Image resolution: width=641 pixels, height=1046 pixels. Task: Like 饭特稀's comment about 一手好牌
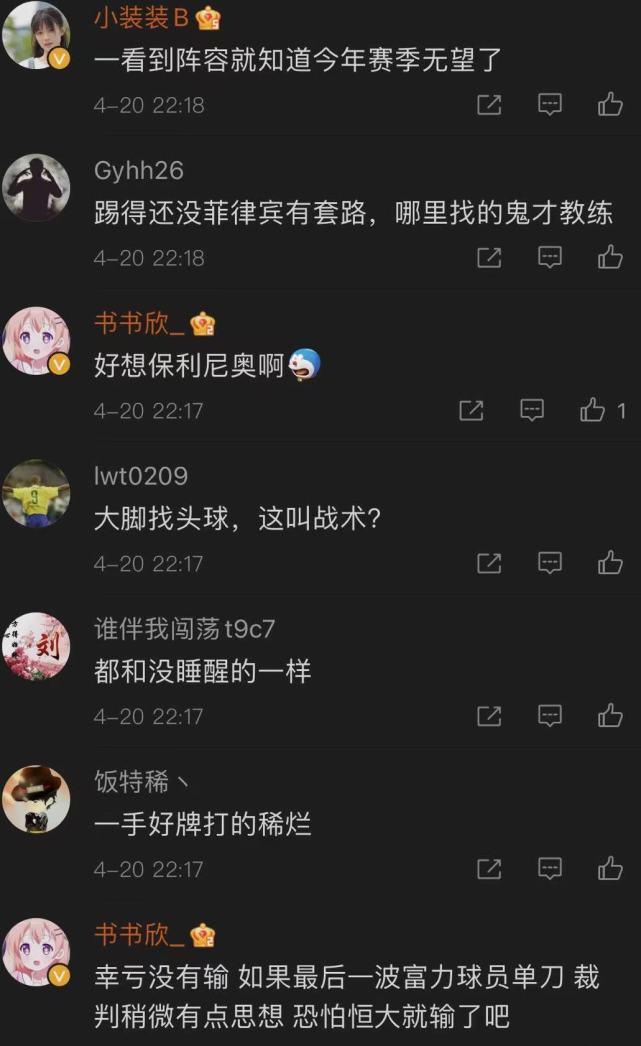[610, 869]
